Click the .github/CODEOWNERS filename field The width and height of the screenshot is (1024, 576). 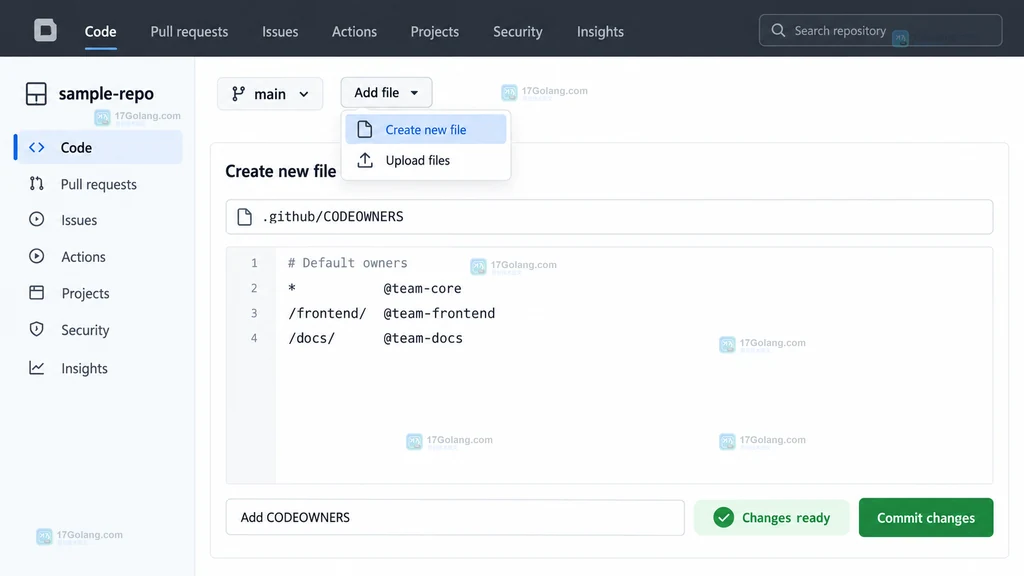click(609, 217)
